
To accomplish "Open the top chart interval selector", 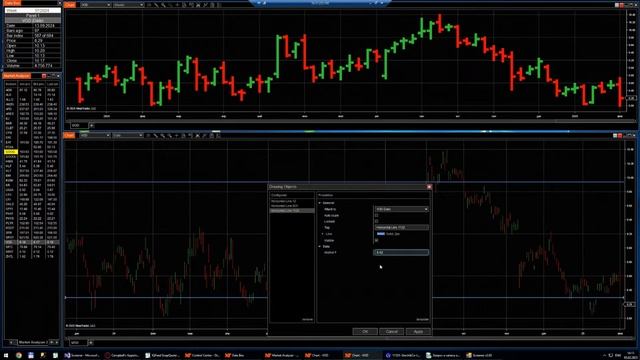I will click(x=128, y=5).
